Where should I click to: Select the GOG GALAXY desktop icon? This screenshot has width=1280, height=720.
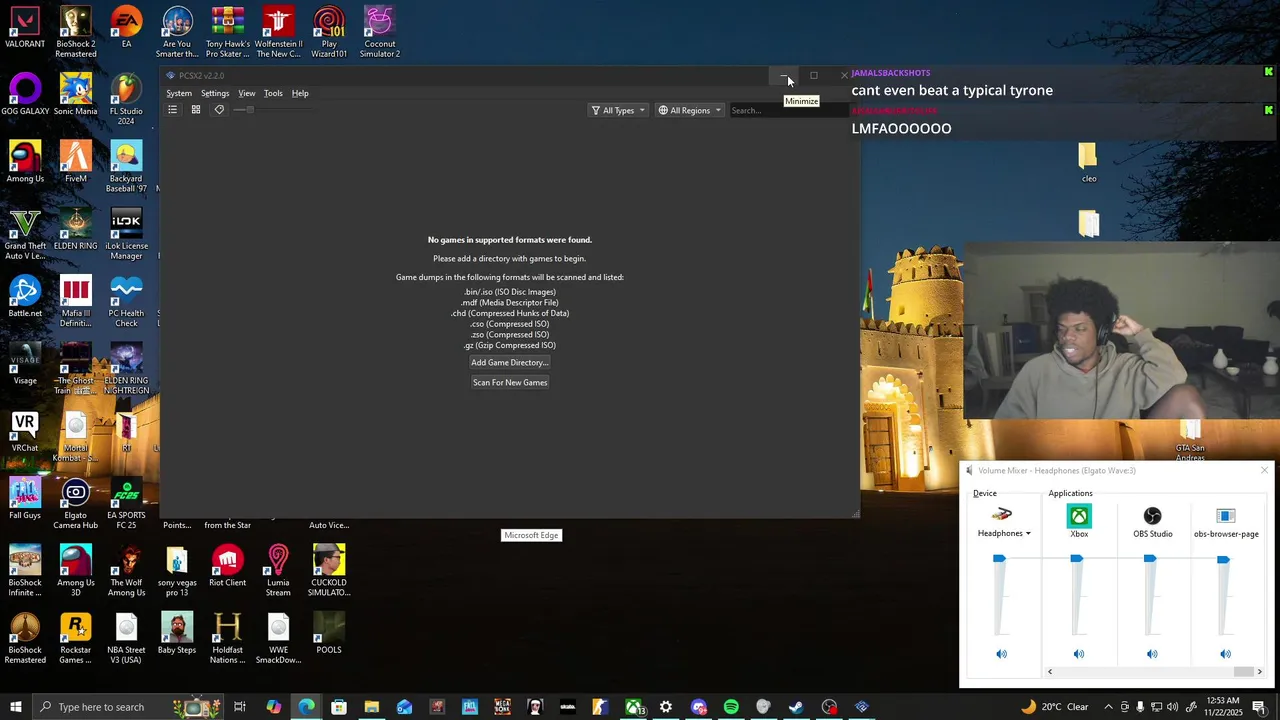25,95
